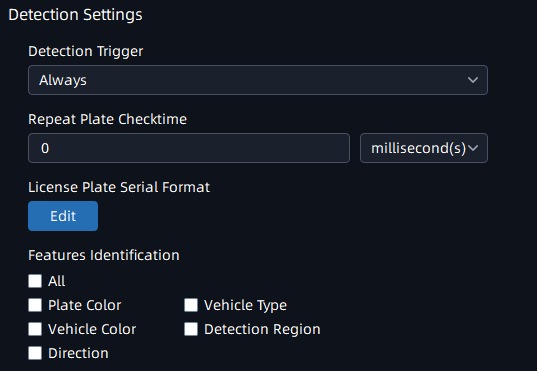This screenshot has height=371, width=537.
Task: Check the All features checkbox
Action: 35,281
